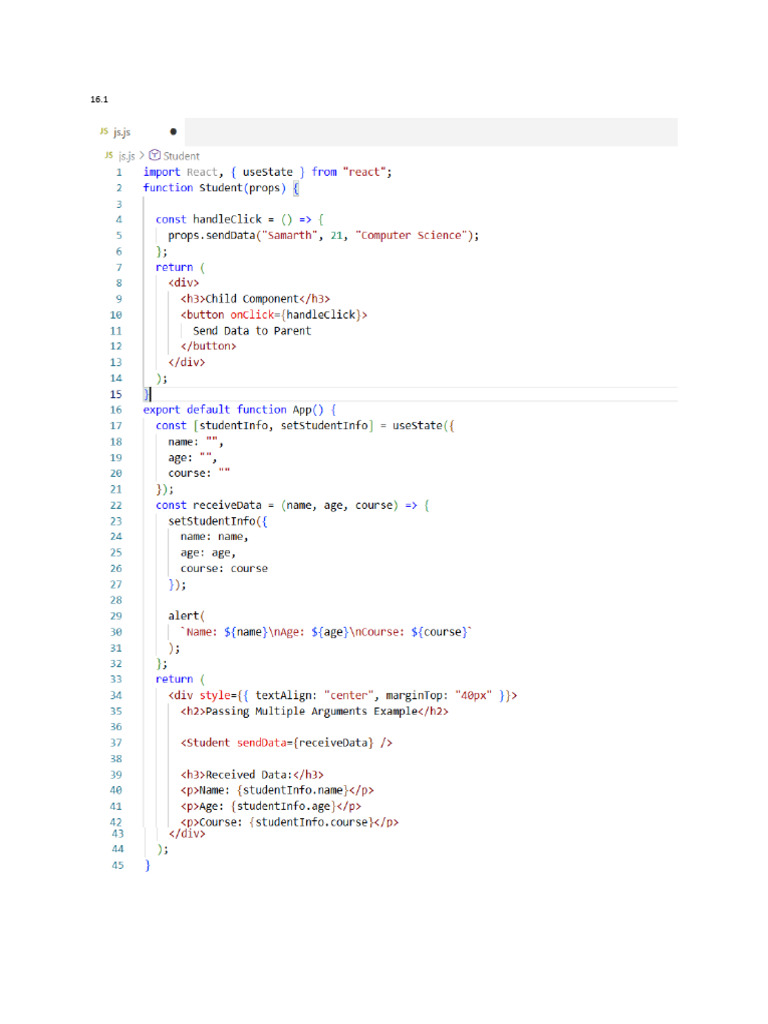Click 'textAlign' style property
This screenshot has width=768, height=1024.
coord(283,696)
